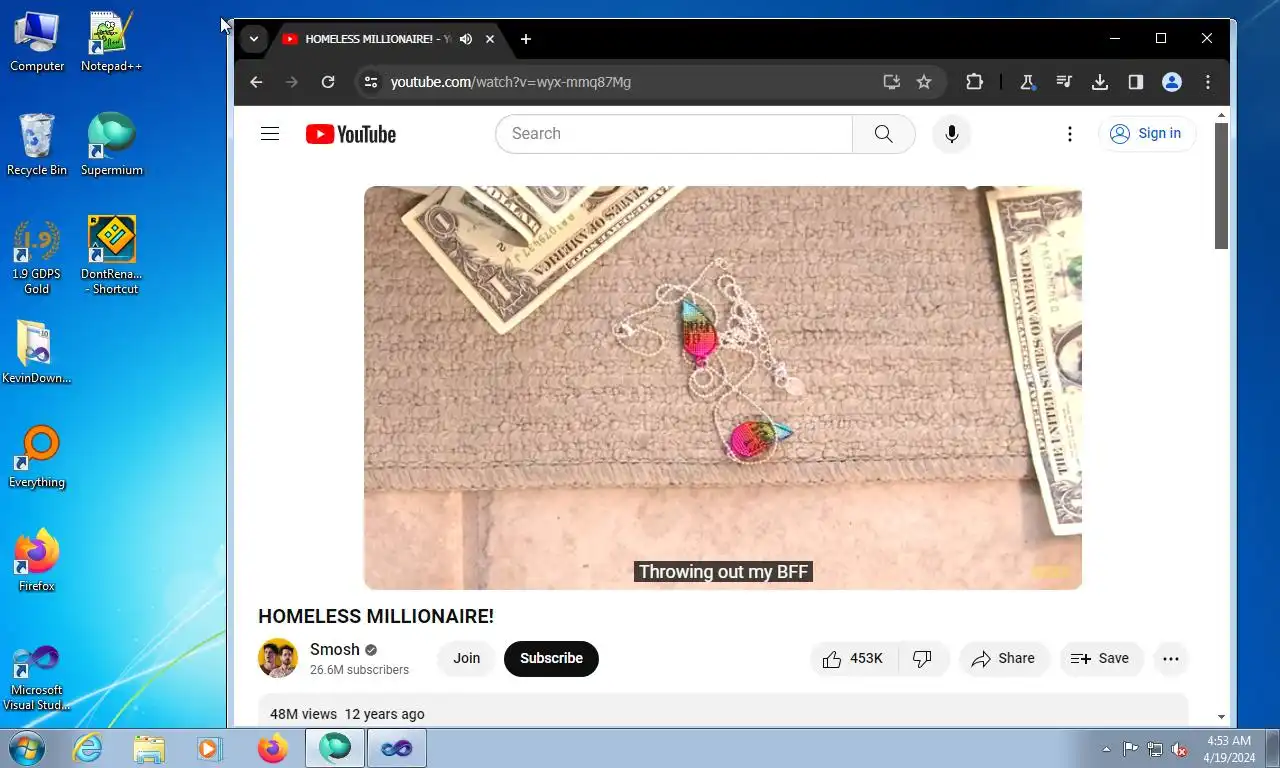
Task: Select the Recycle Bin icon
Action: pyautogui.click(x=37, y=146)
